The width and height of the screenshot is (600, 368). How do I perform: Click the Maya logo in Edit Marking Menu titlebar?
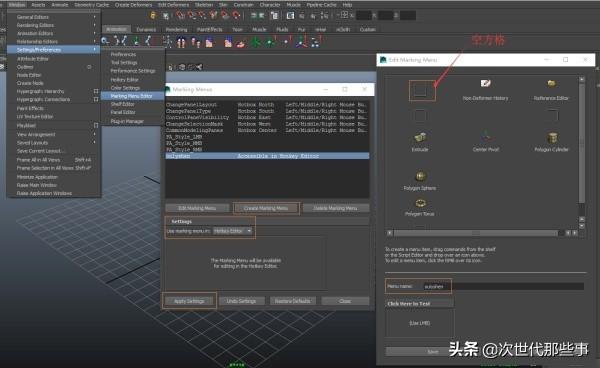pyautogui.click(x=383, y=60)
